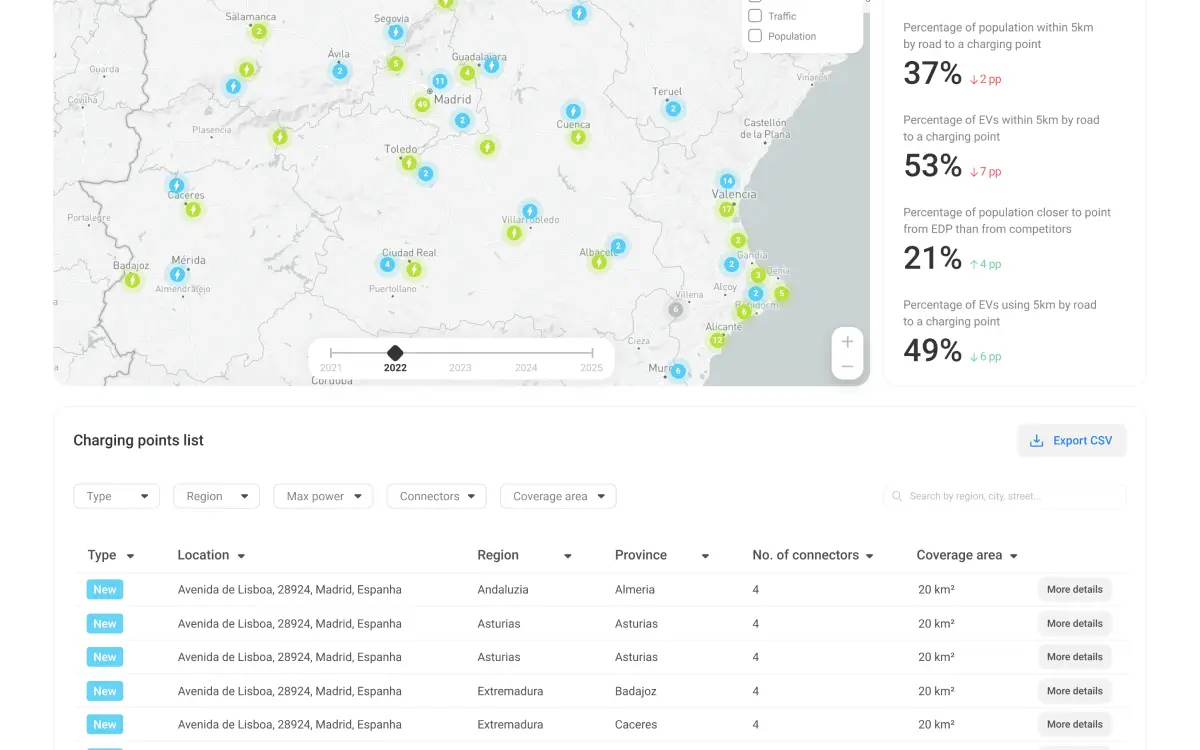Screen dimensions: 1200x750
Task: Open the Max power filter dropdown
Action: (x=323, y=496)
